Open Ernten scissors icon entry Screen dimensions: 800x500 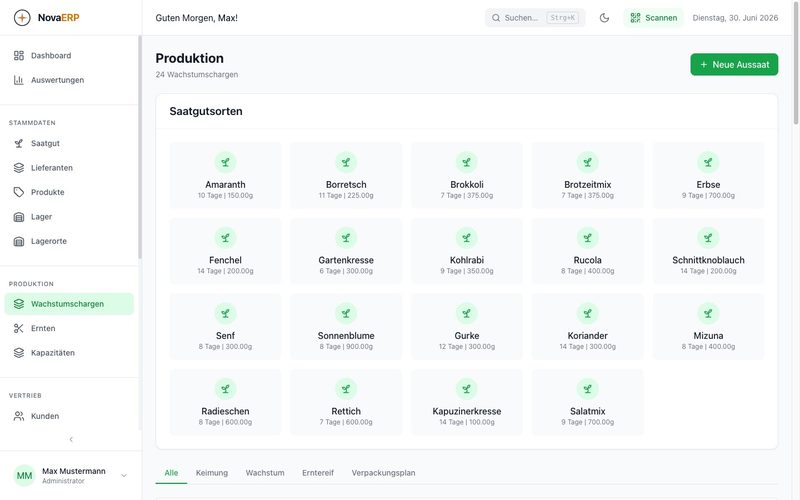click(19, 329)
